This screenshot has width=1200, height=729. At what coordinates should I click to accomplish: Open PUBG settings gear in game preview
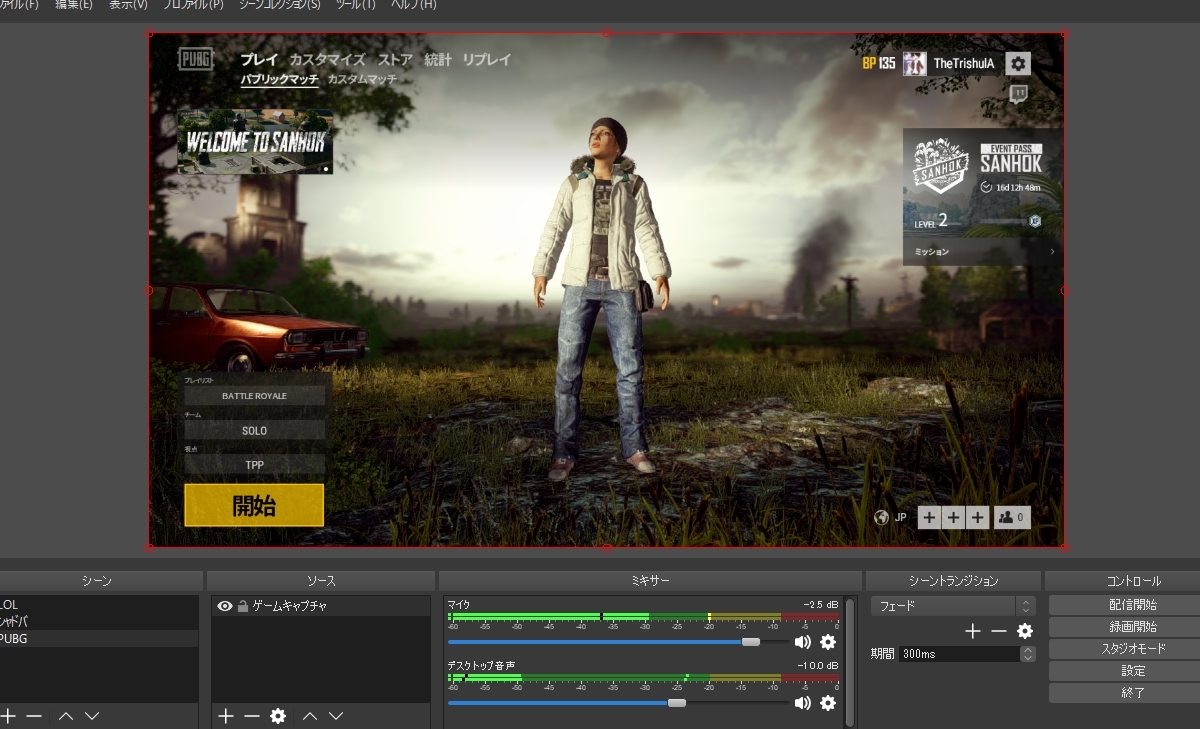pyautogui.click(x=1018, y=63)
